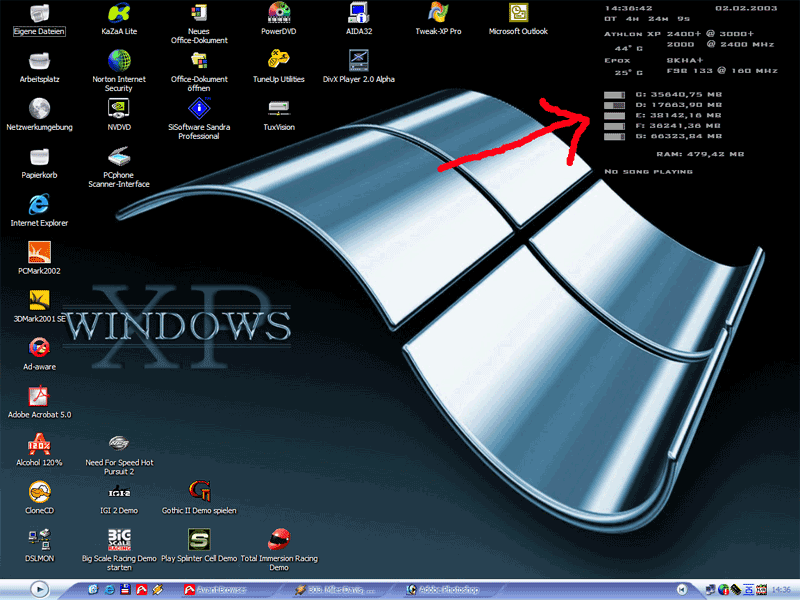The image size is (800, 600).
Task: Expand hidden tray icons with the arrow button
Action: [x=682, y=590]
